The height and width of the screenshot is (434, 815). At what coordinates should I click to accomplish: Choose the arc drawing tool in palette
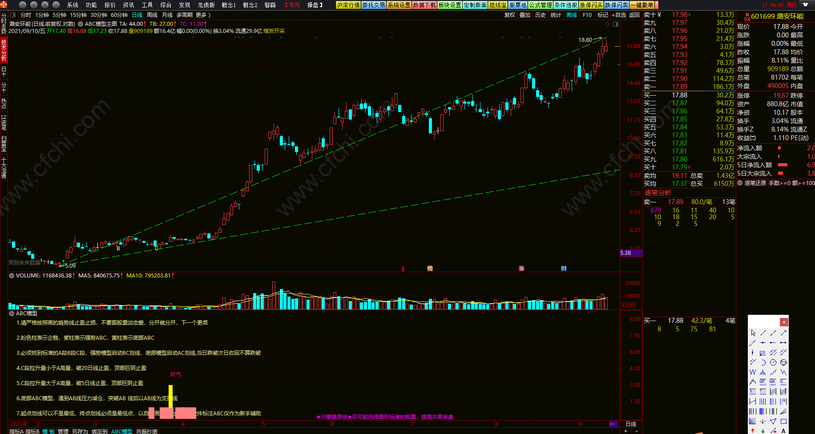pyautogui.click(x=763, y=362)
